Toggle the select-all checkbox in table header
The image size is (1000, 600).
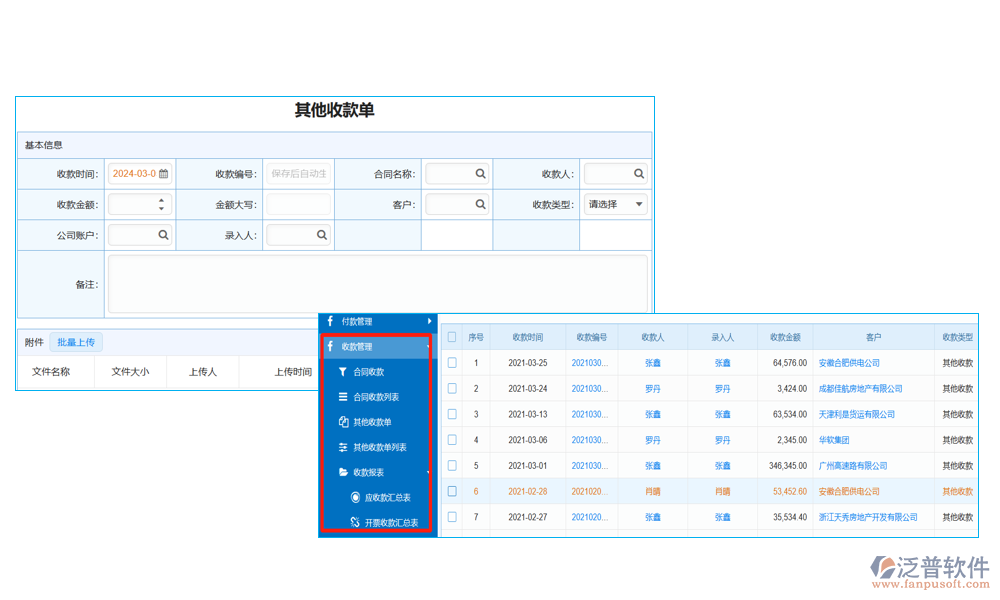452,337
